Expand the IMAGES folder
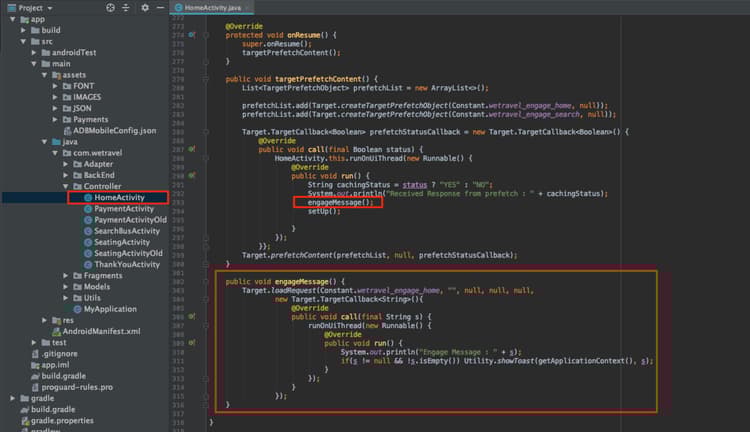The width and height of the screenshot is (750, 432). (x=55, y=97)
